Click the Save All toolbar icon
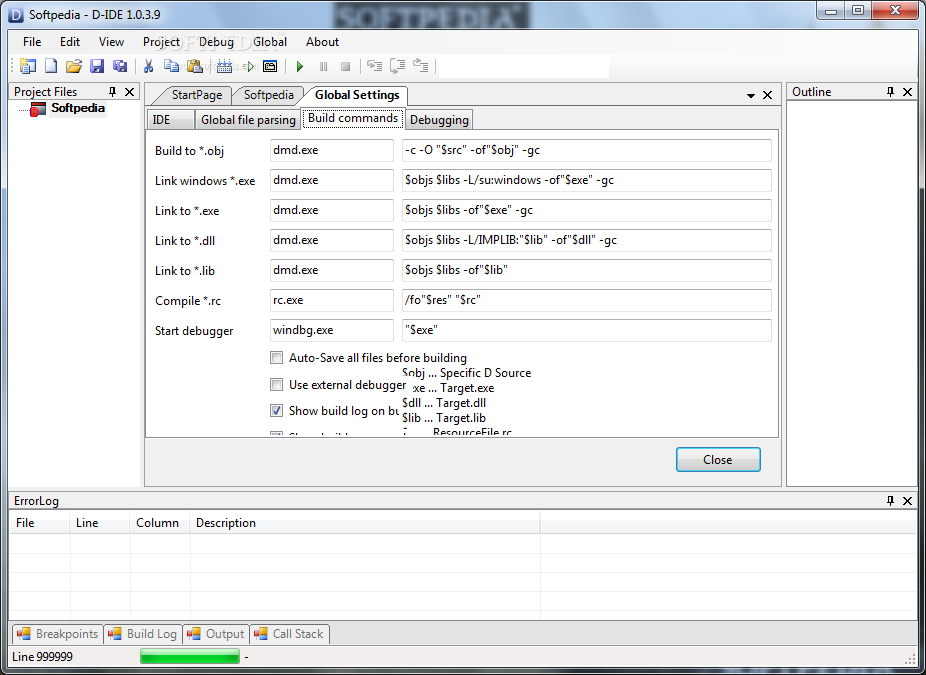 tap(120, 66)
